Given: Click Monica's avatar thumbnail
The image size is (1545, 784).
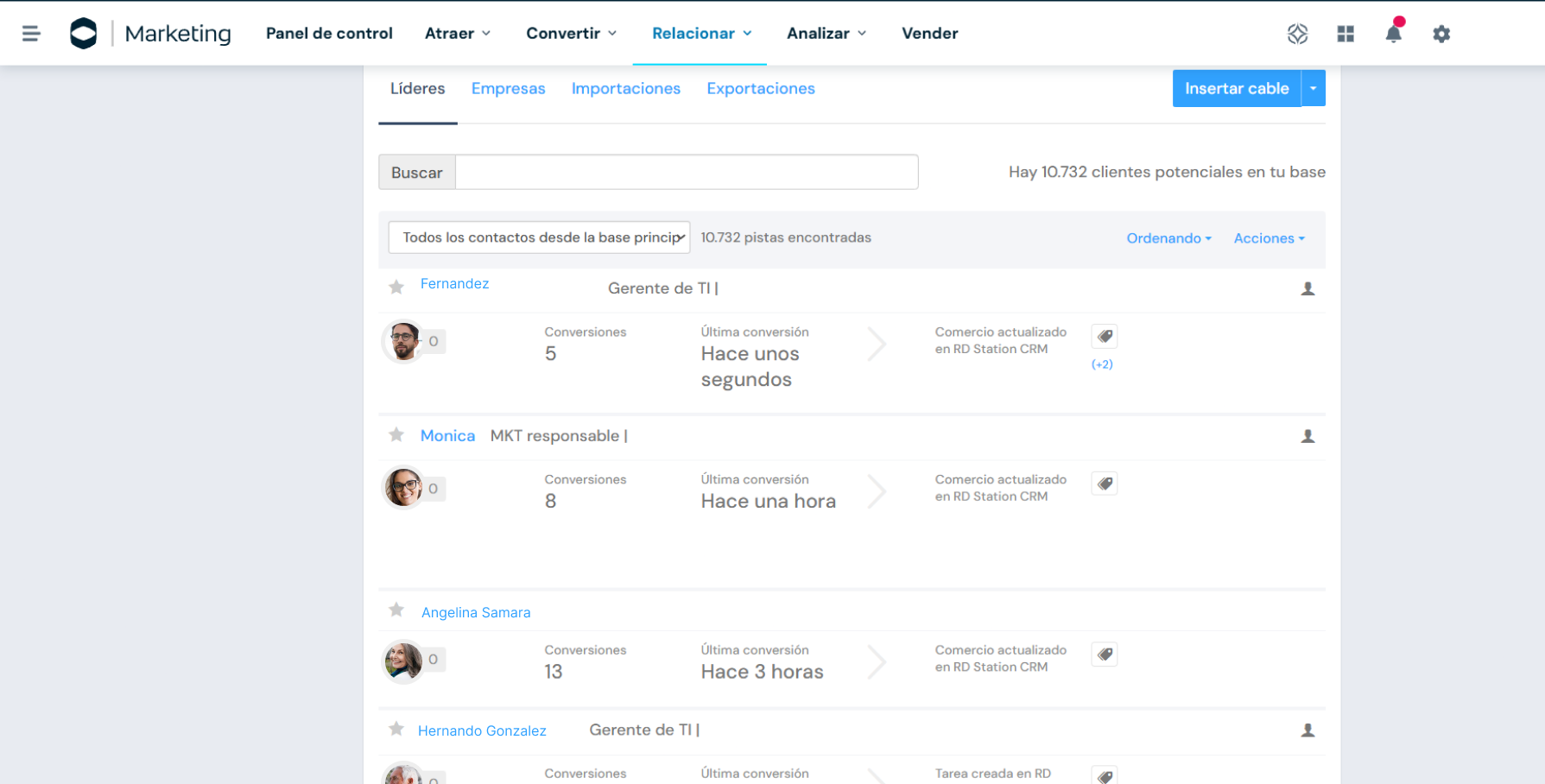Looking at the screenshot, I should (403, 488).
